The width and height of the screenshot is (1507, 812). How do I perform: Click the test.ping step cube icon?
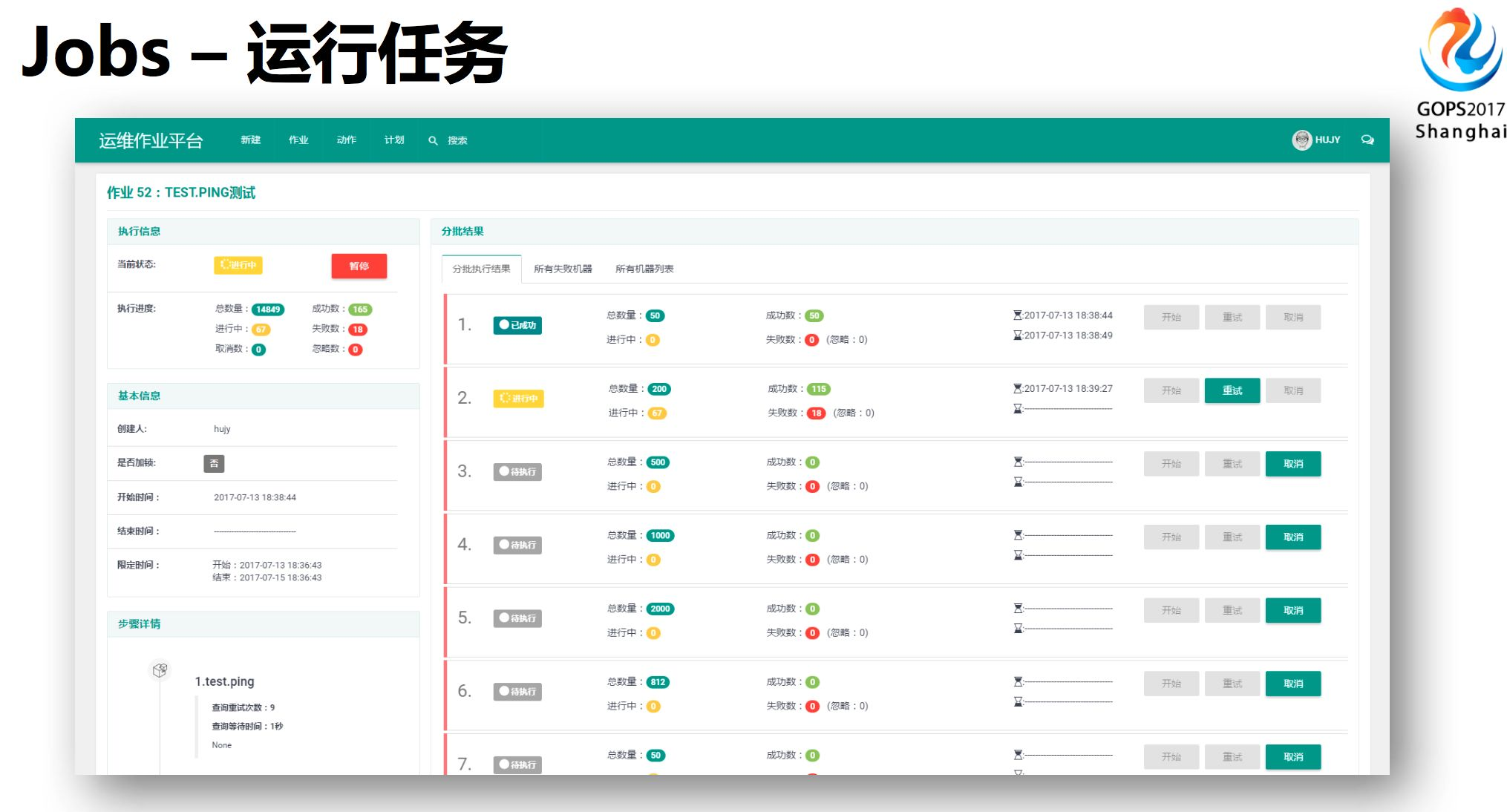click(160, 670)
